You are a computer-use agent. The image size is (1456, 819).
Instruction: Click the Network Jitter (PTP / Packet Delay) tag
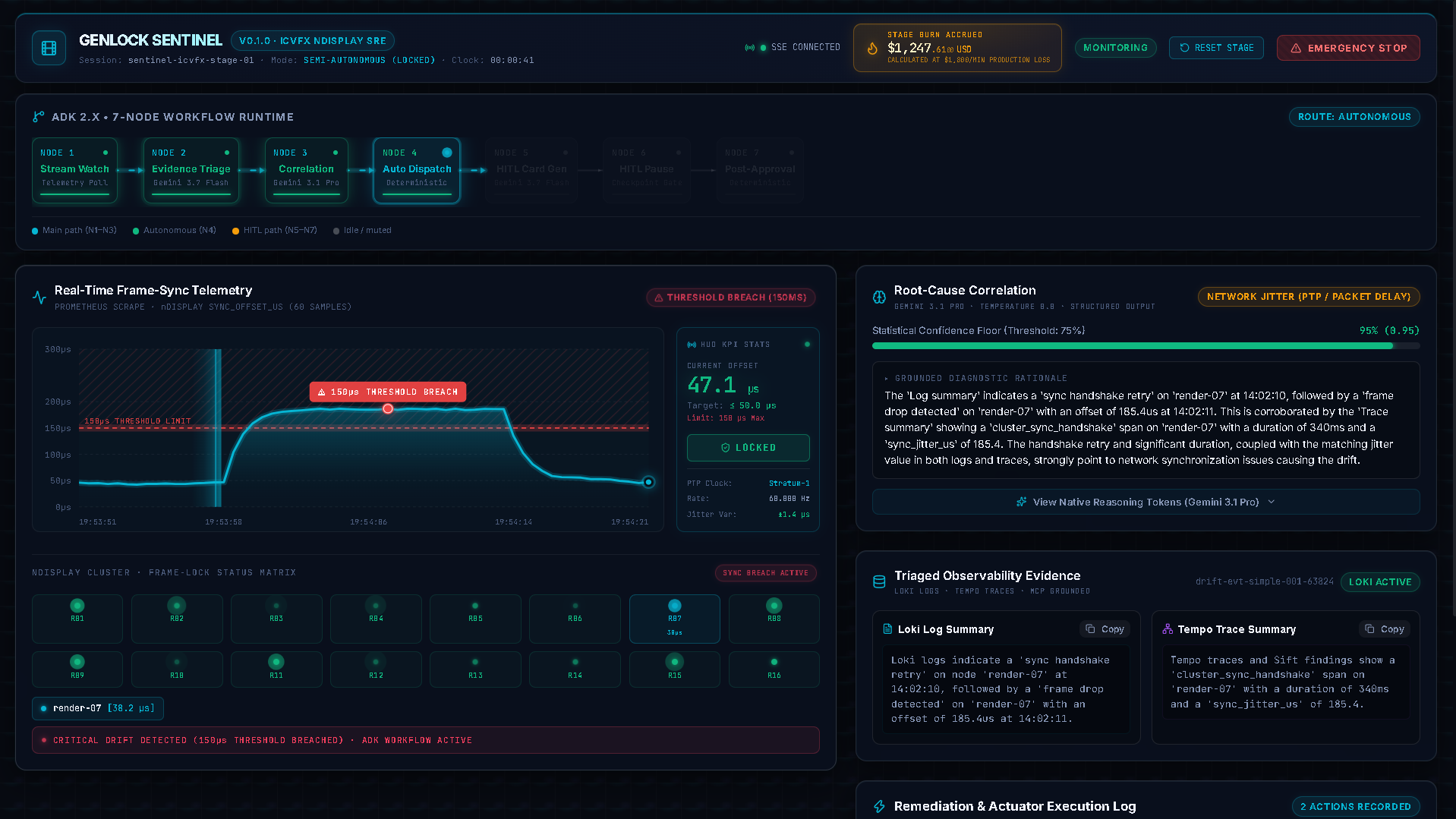point(1308,297)
